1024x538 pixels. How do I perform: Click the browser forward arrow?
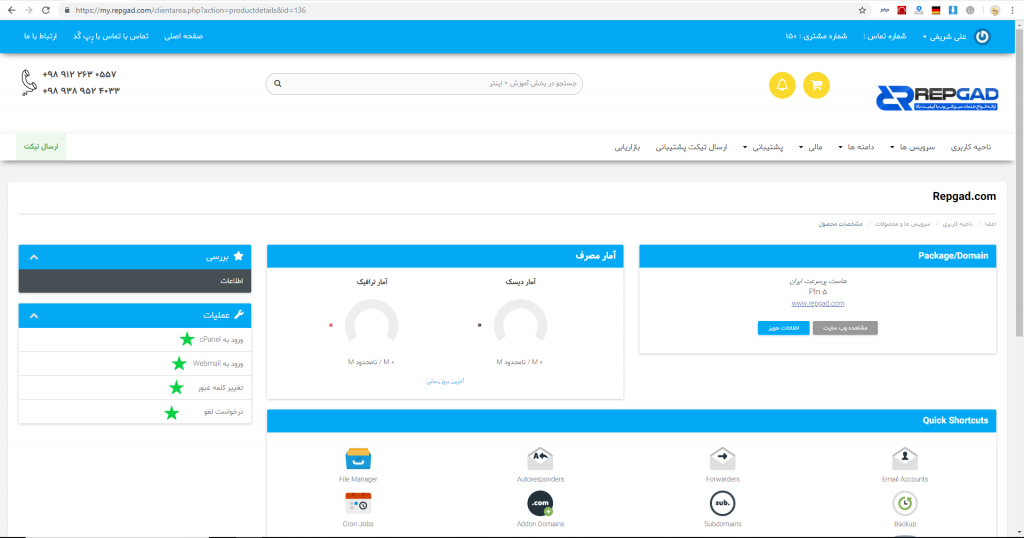point(28,10)
